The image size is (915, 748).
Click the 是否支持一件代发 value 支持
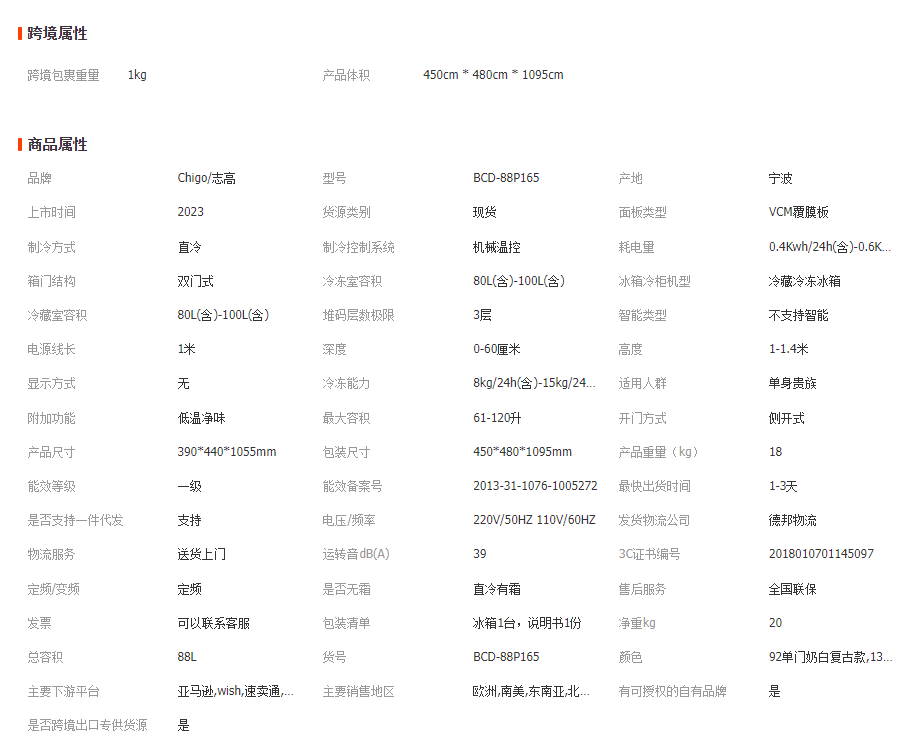pyautogui.click(x=189, y=520)
